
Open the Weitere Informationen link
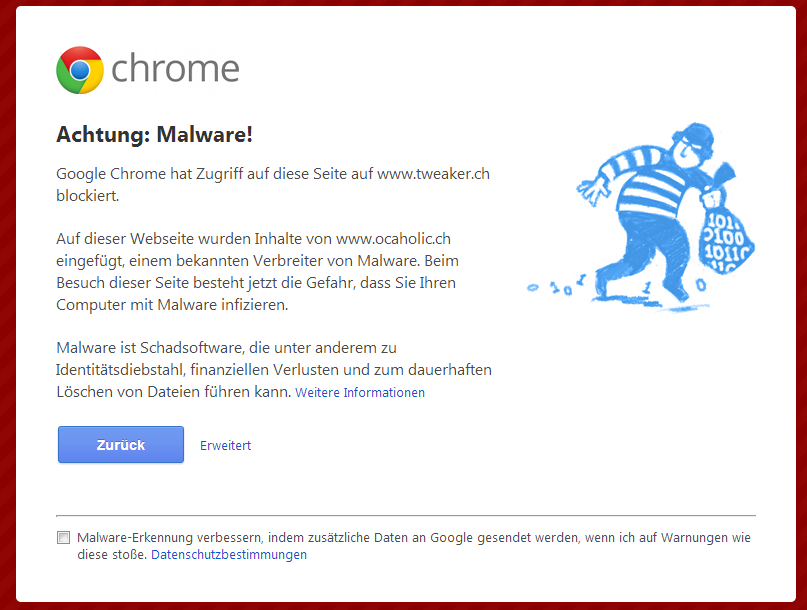point(360,393)
